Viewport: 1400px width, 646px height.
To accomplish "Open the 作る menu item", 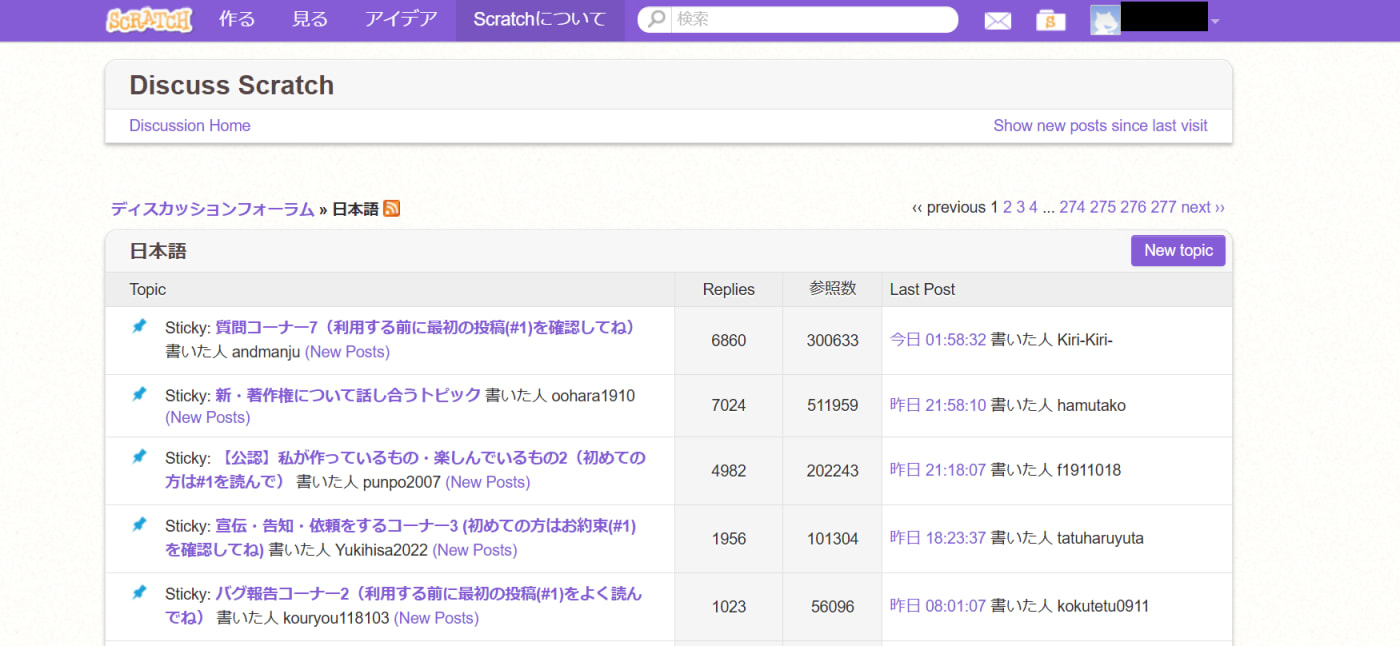I will tap(237, 20).
